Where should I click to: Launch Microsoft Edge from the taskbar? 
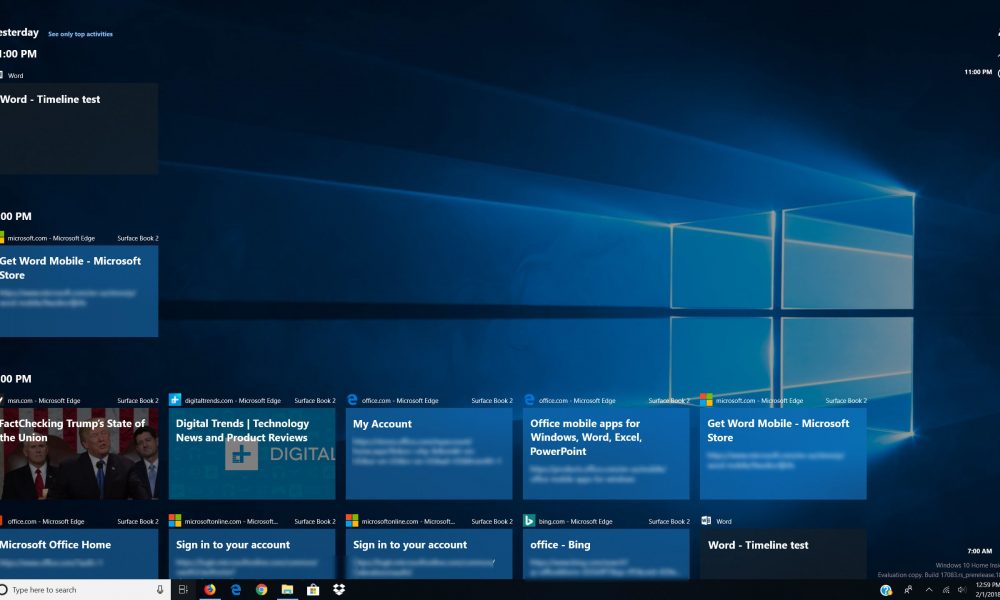coord(236,590)
